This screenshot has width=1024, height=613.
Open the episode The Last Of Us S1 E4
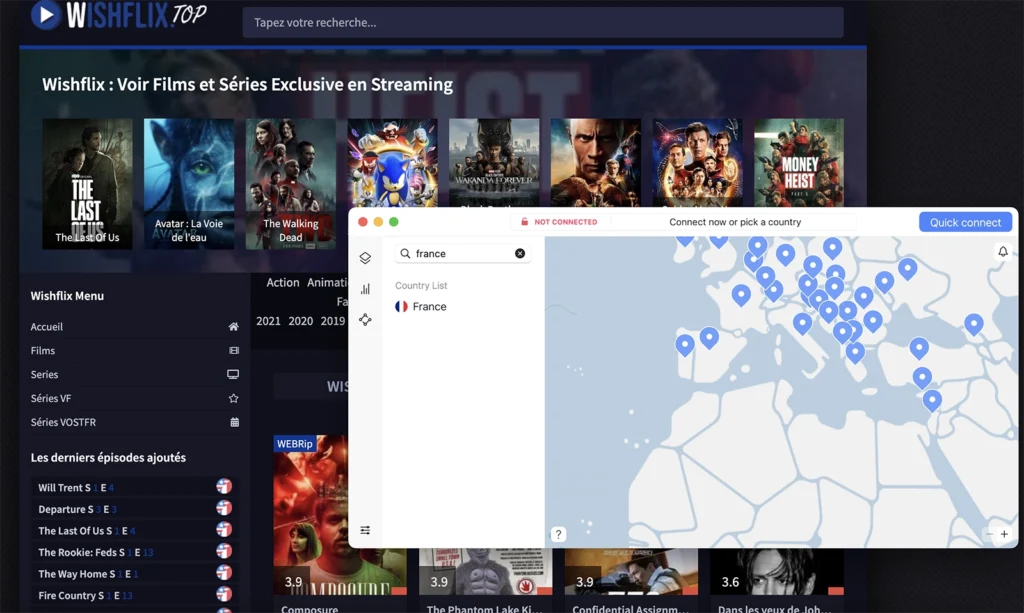point(86,531)
